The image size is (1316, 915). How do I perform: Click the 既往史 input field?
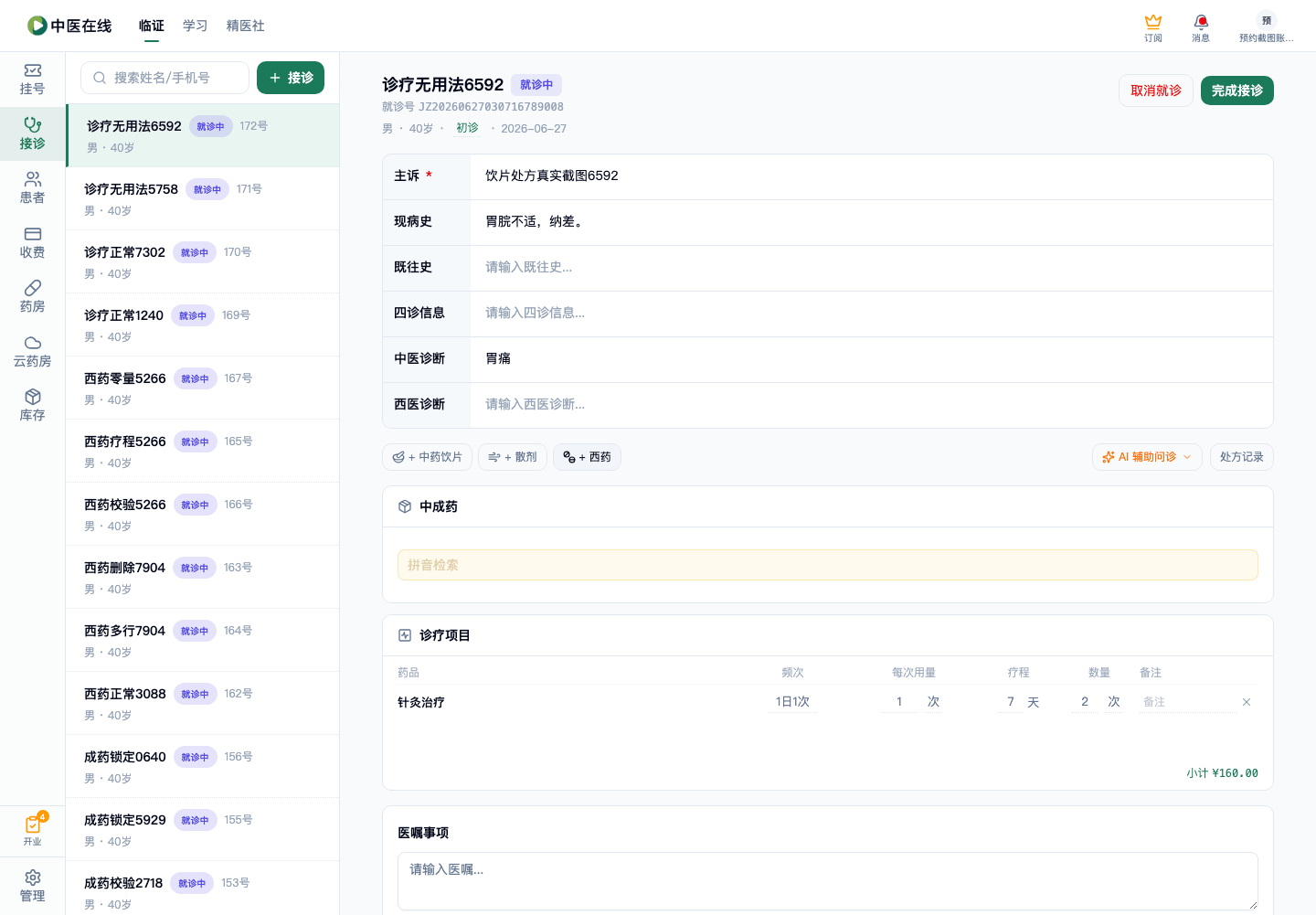[872, 268]
